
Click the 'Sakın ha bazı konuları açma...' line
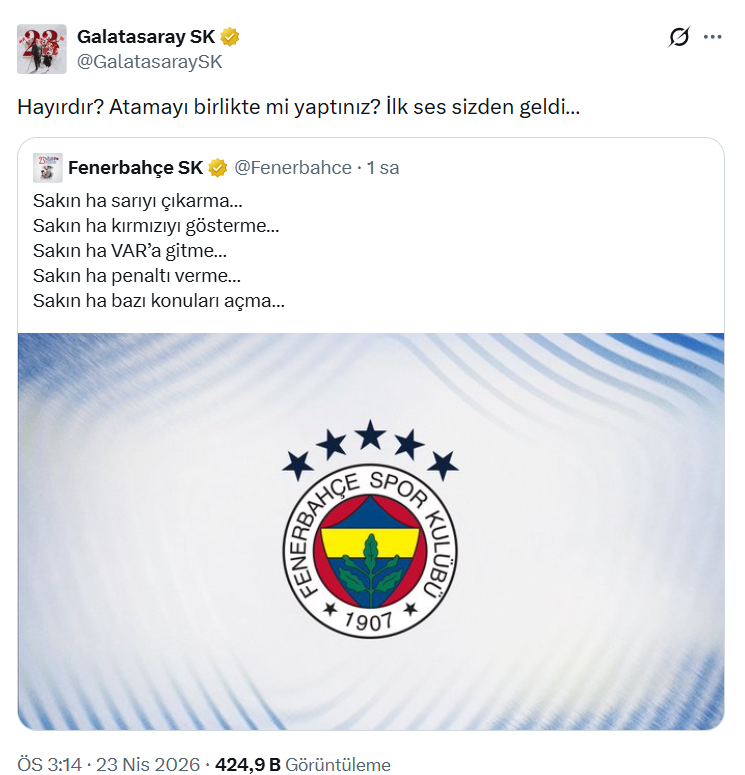point(159,301)
